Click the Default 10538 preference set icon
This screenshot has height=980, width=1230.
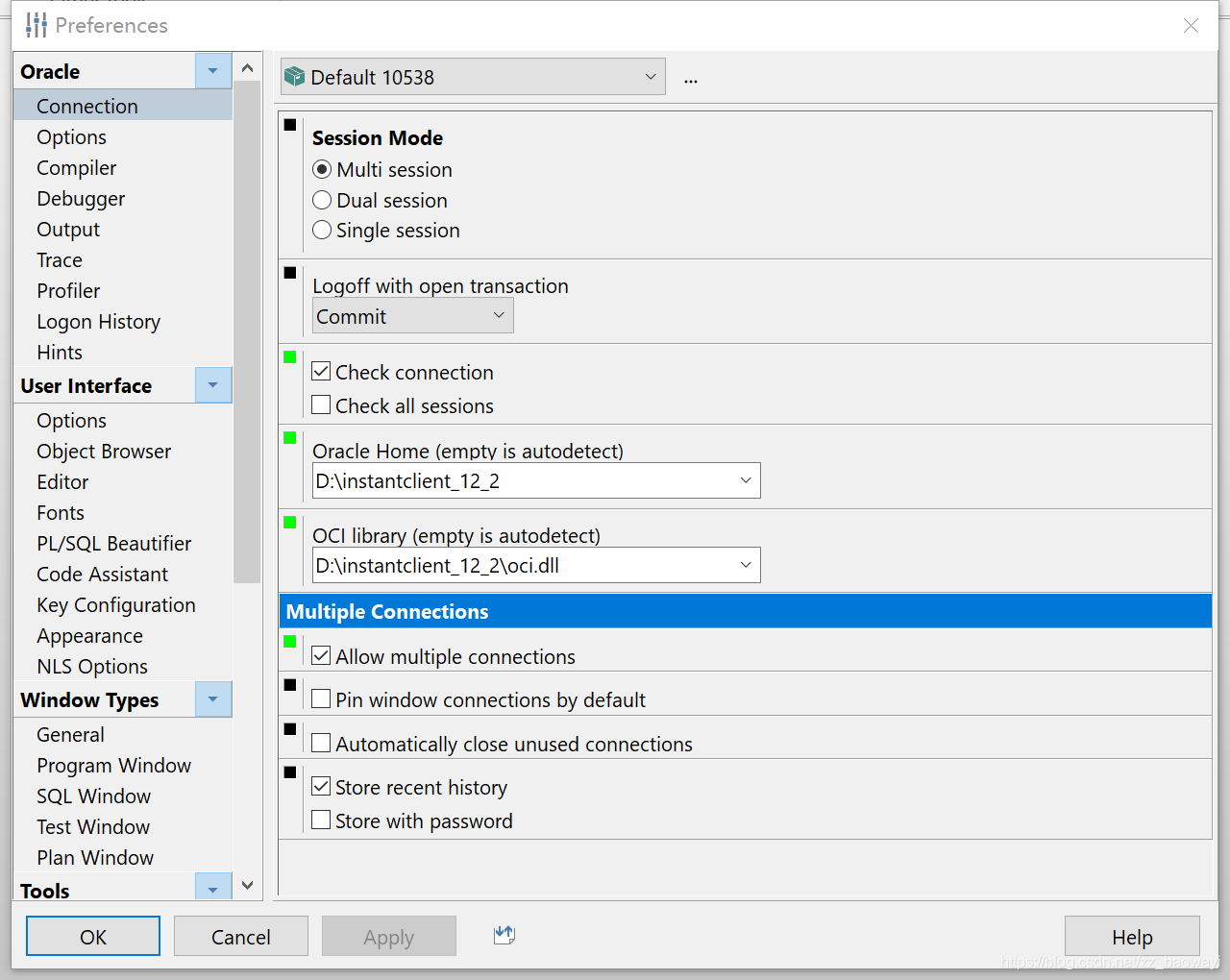(295, 77)
